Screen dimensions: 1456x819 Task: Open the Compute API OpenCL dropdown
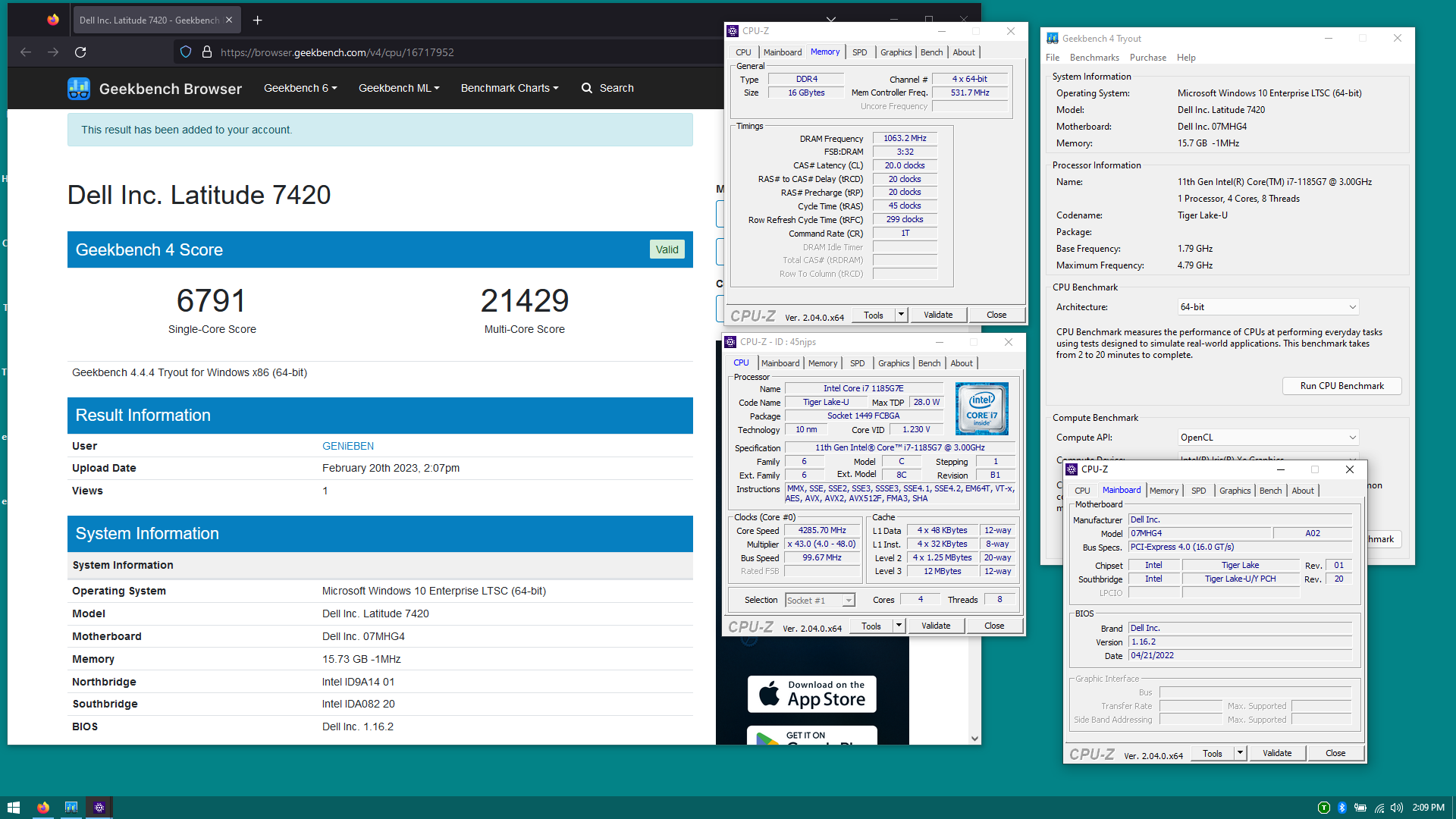1268,438
